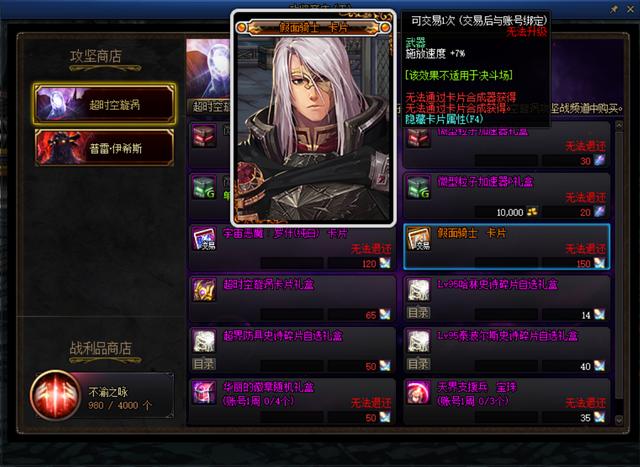Click the 宇宙恶魔 罗什 card icon

point(204,238)
